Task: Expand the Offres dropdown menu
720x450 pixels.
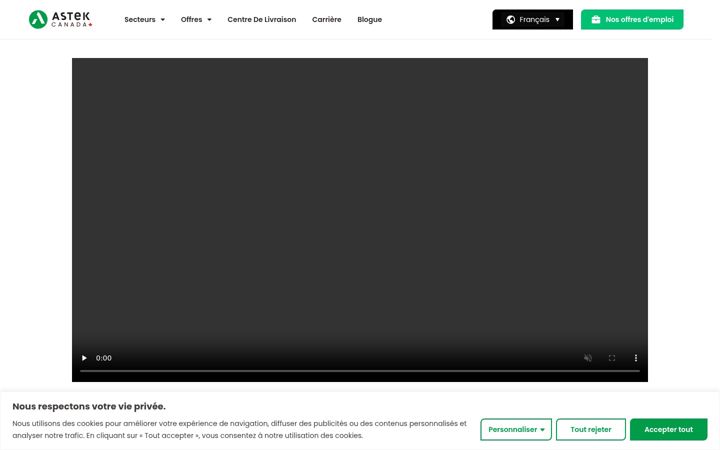Action: (196, 19)
